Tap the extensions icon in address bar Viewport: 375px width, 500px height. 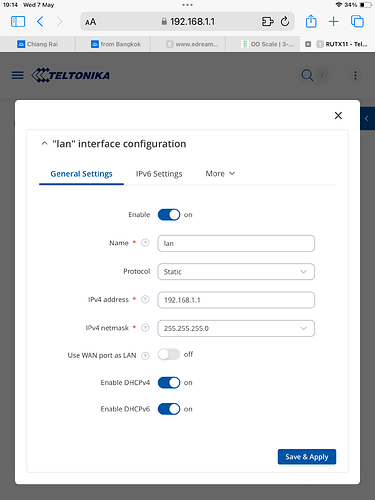(x=267, y=22)
